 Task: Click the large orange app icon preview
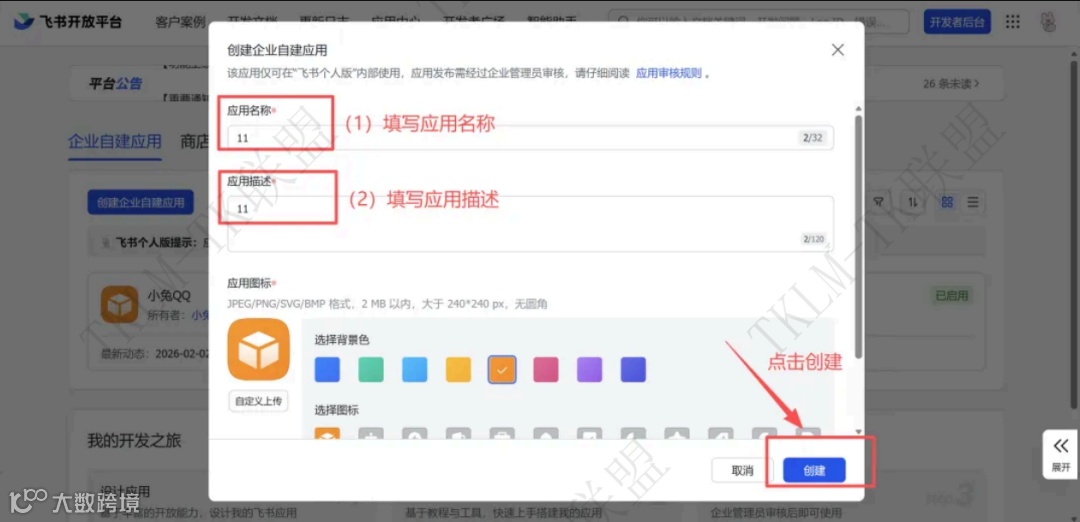258,349
